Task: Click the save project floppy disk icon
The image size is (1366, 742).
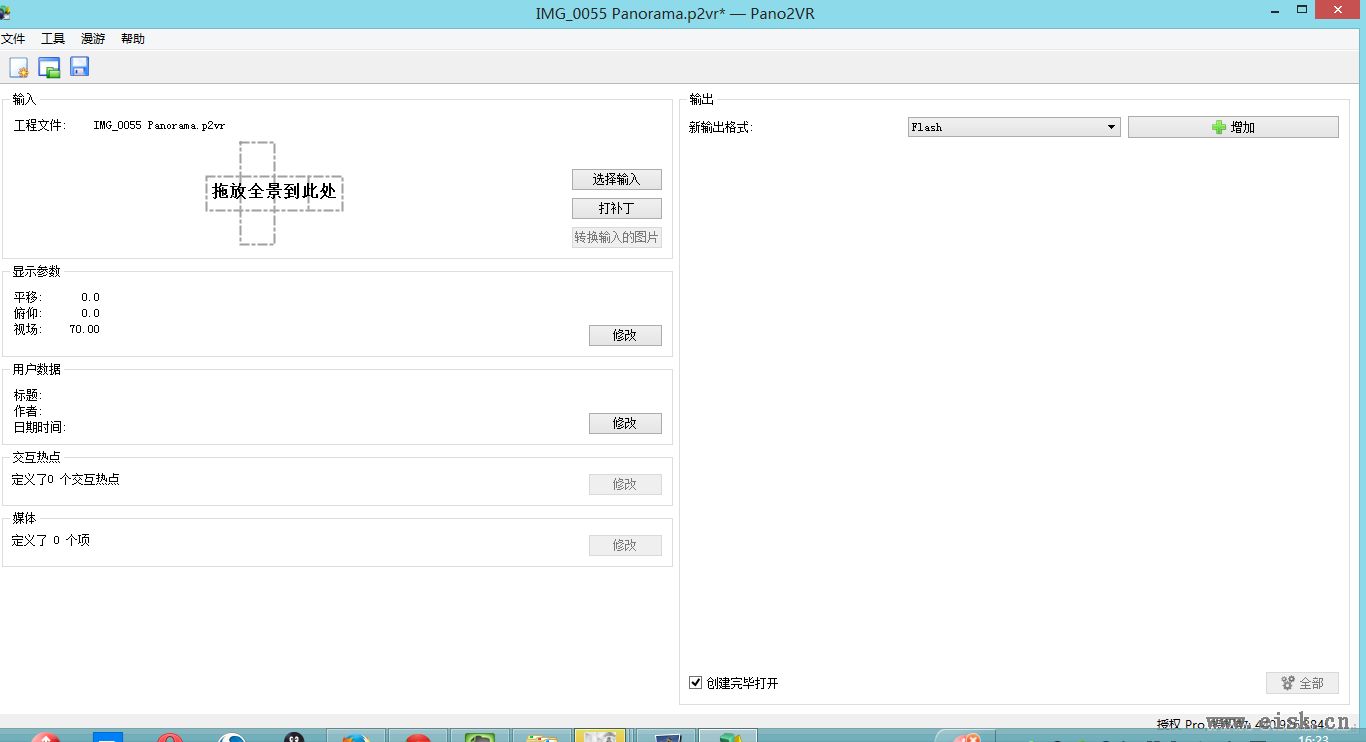Action: pos(79,67)
